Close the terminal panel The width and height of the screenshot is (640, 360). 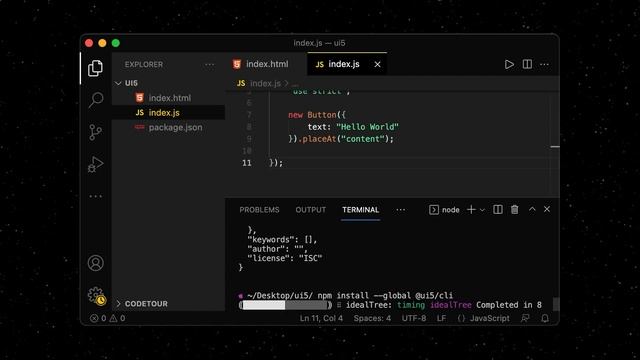click(x=547, y=209)
